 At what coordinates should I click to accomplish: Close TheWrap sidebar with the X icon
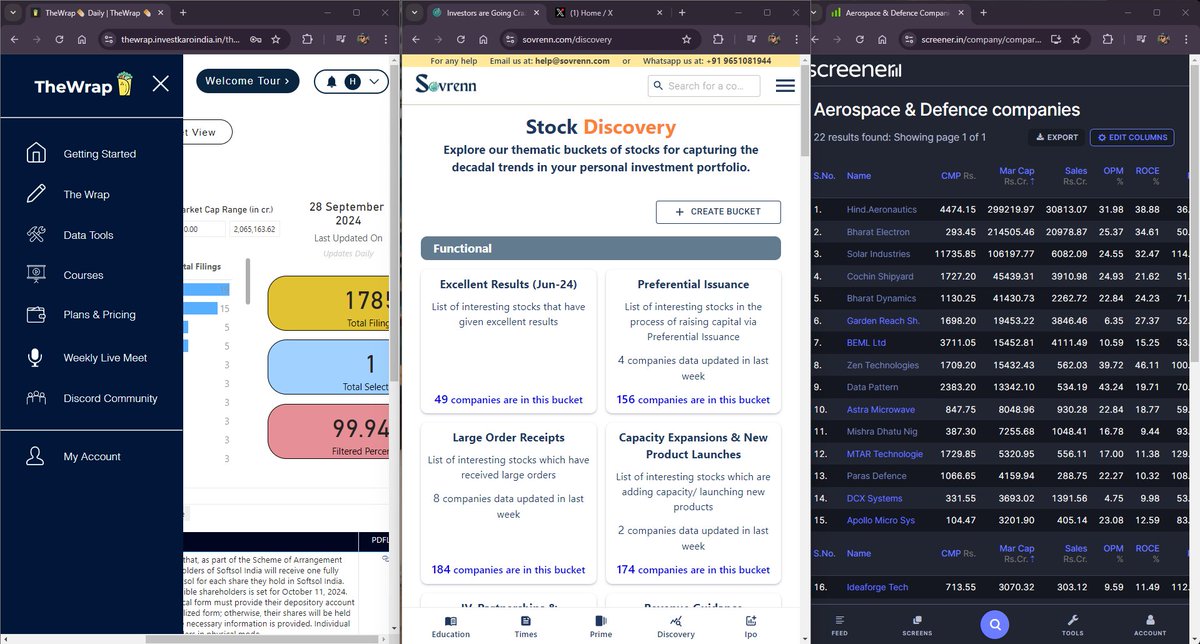160,83
